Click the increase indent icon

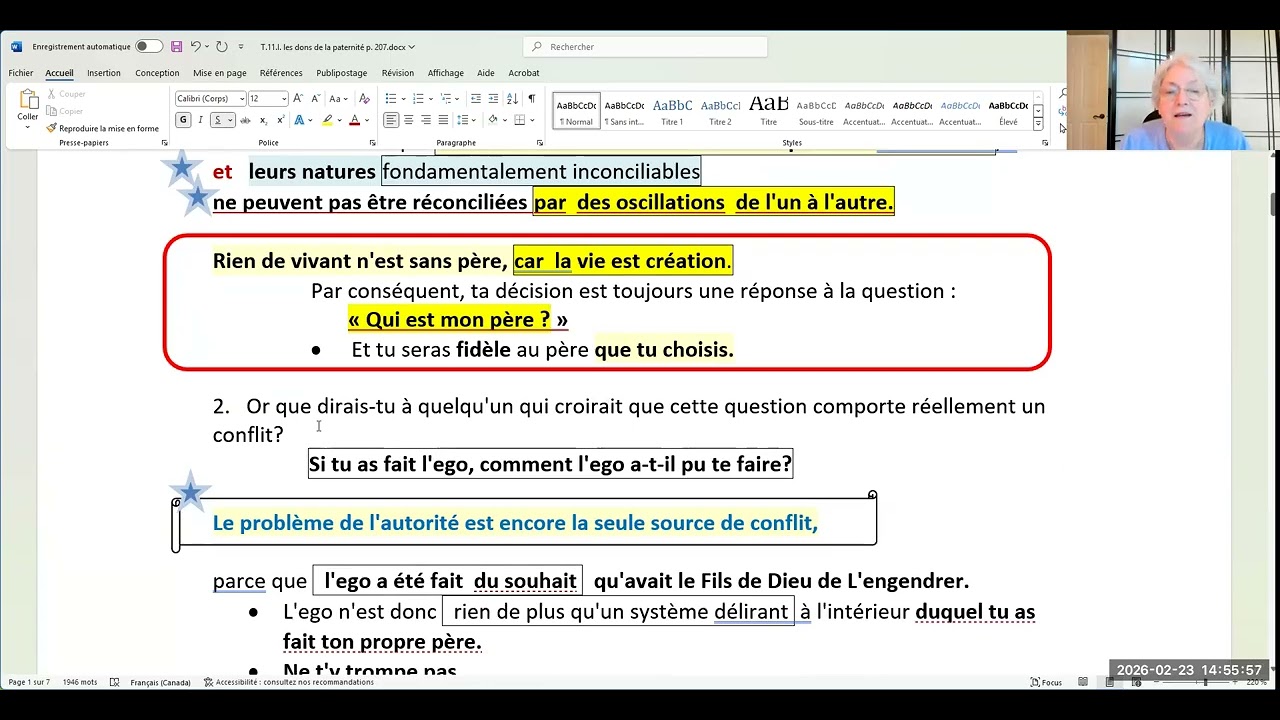(494, 98)
